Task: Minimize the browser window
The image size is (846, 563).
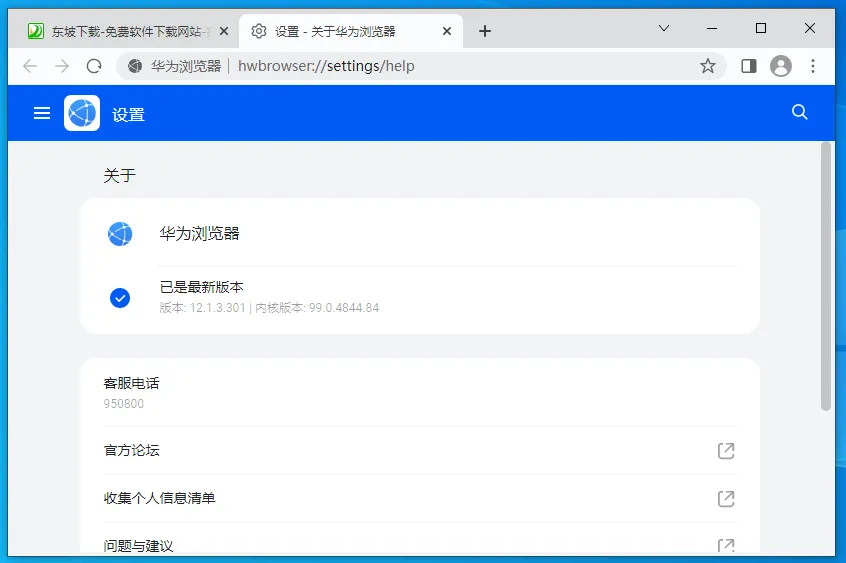Action: pos(712,28)
